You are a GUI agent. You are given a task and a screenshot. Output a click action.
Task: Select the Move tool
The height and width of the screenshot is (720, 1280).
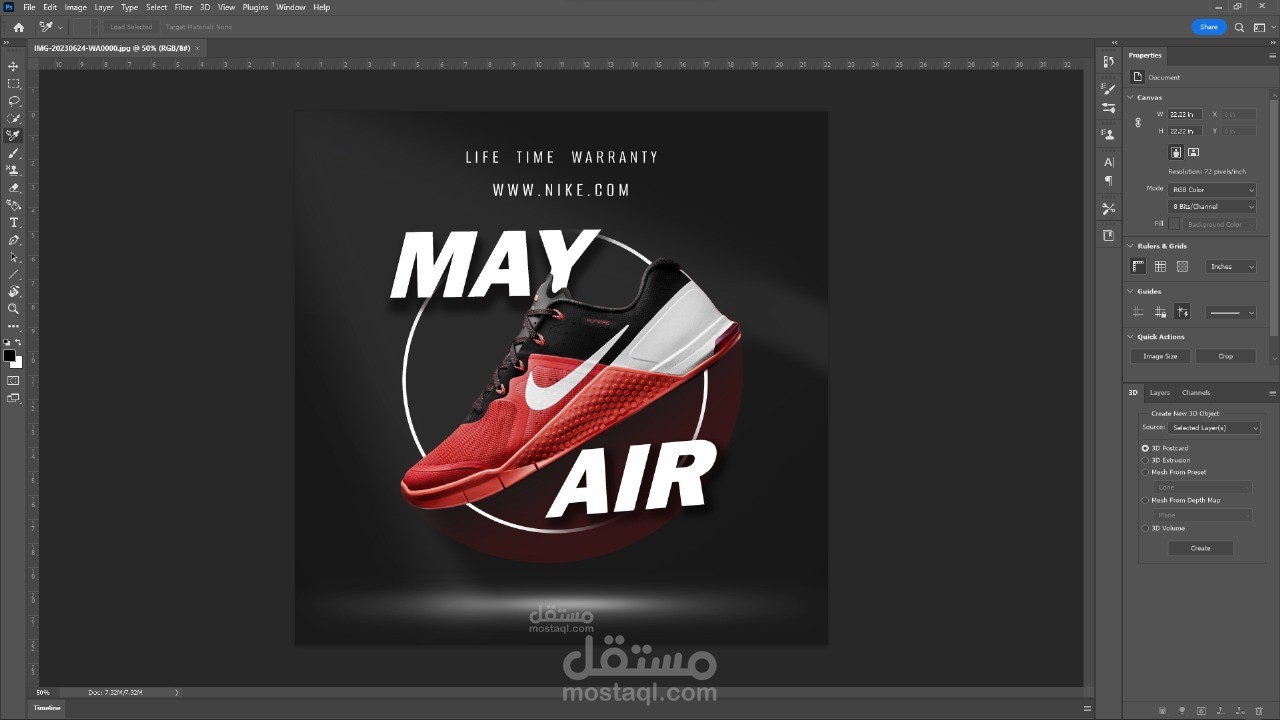point(13,66)
